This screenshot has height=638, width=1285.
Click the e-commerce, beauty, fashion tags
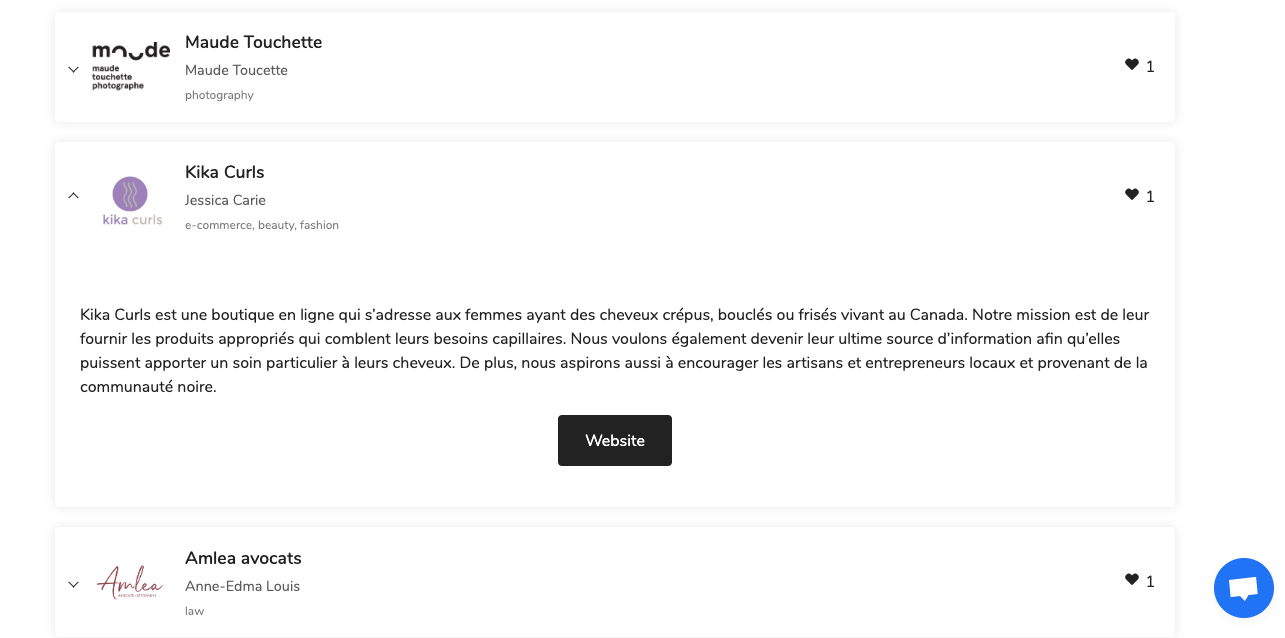click(x=262, y=225)
